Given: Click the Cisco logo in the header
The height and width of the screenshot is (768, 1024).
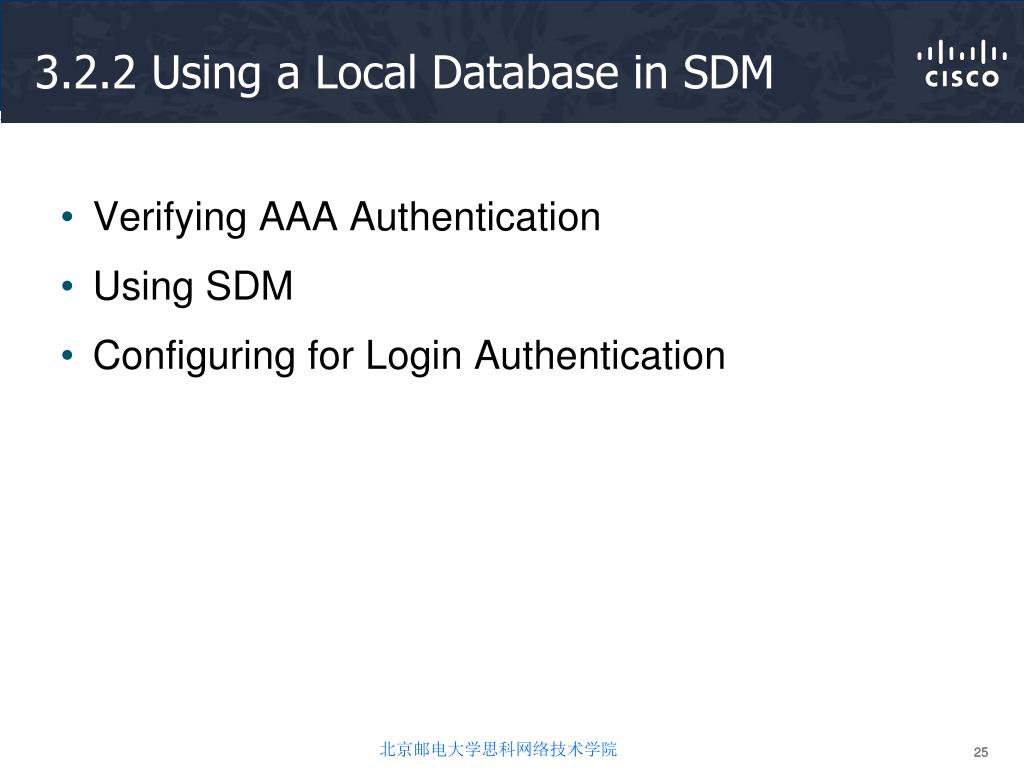Looking at the screenshot, I should point(961,64).
